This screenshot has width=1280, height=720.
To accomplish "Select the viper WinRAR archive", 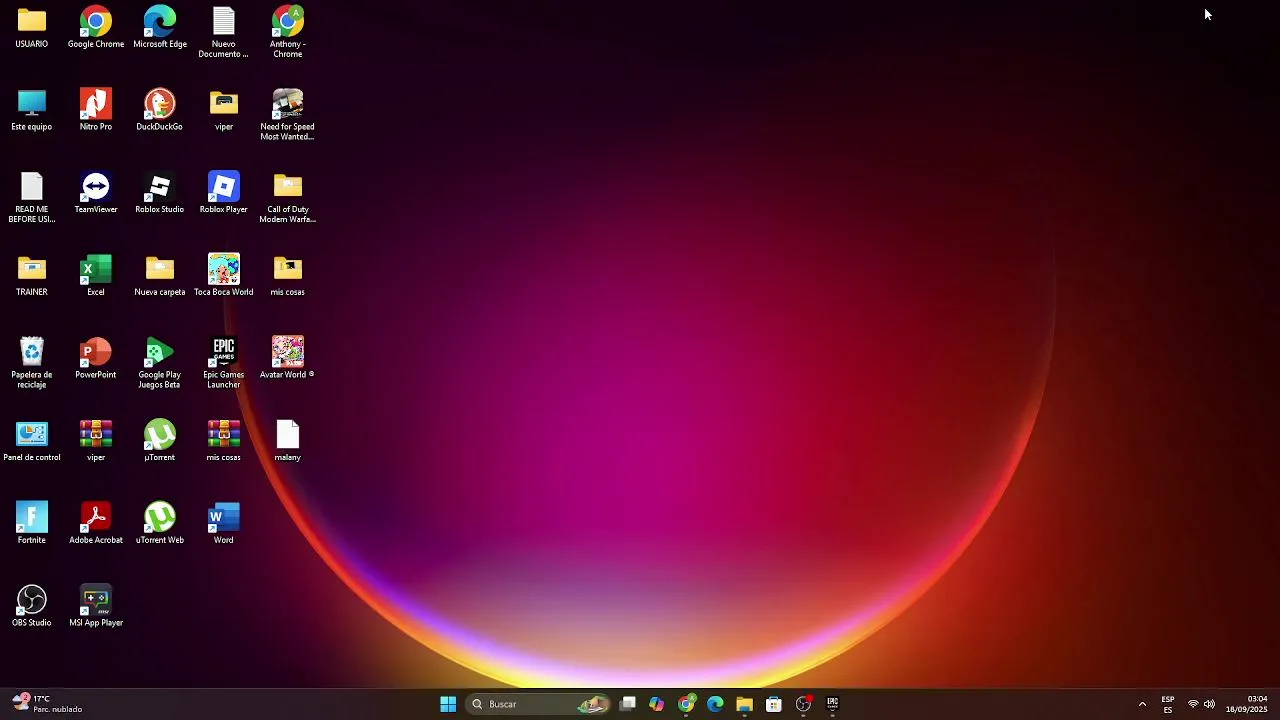I will pyautogui.click(x=96, y=442).
